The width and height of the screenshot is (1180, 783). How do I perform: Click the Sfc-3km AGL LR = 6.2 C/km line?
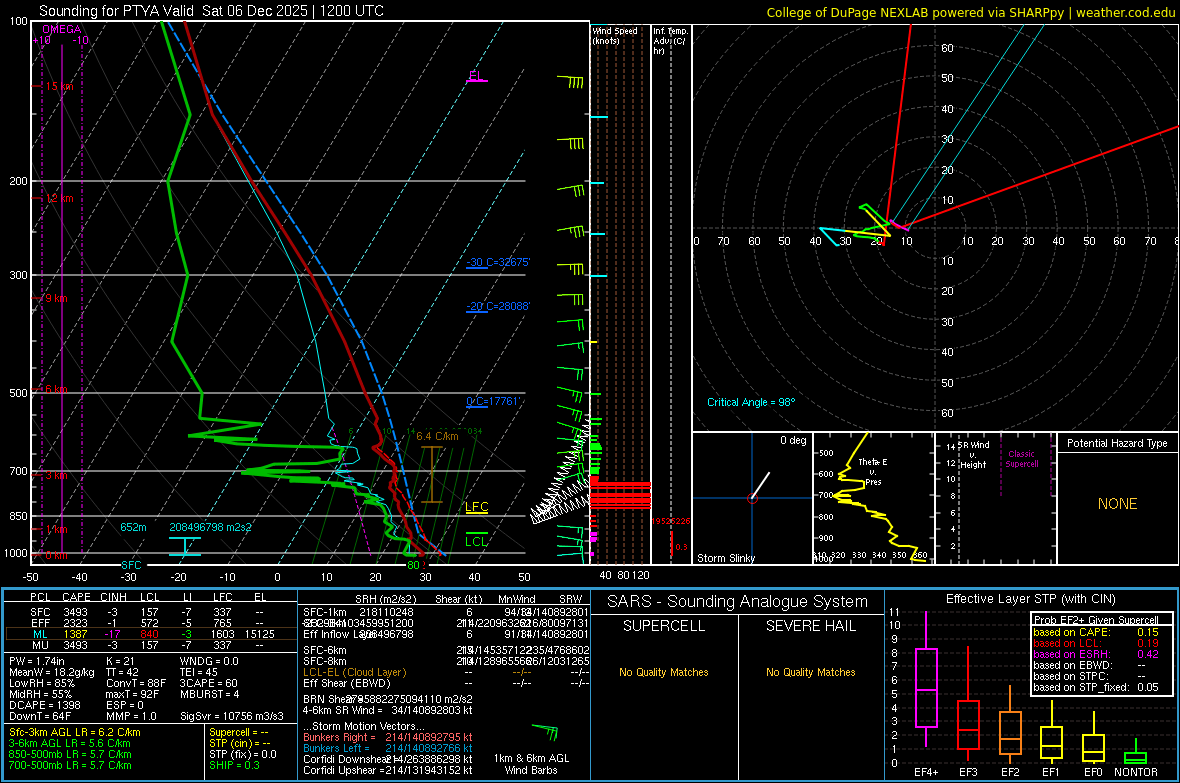[75, 732]
